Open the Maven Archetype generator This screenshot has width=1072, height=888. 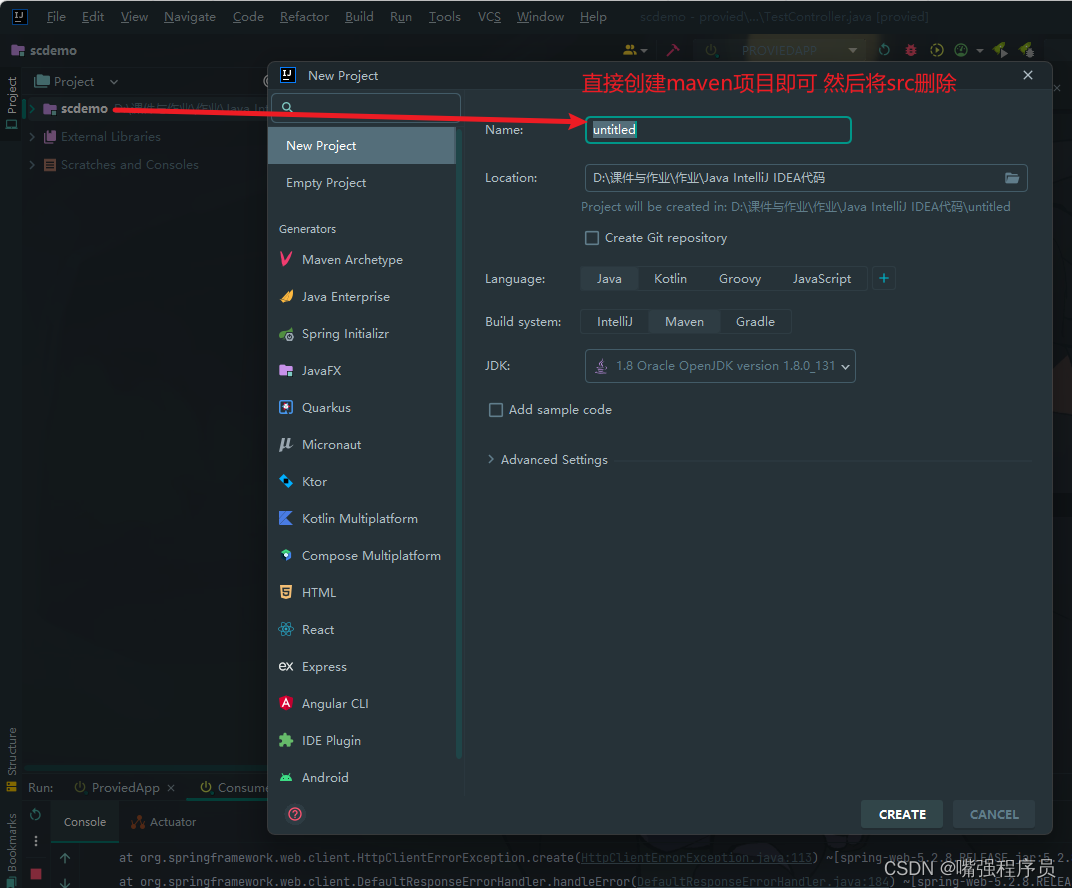[x=353, y=259]
